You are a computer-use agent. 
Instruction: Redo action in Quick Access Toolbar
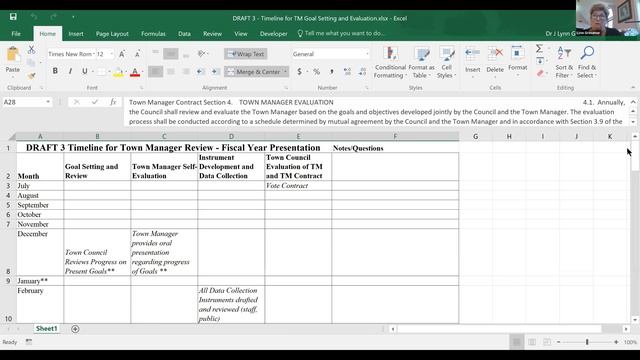[53, 17]
